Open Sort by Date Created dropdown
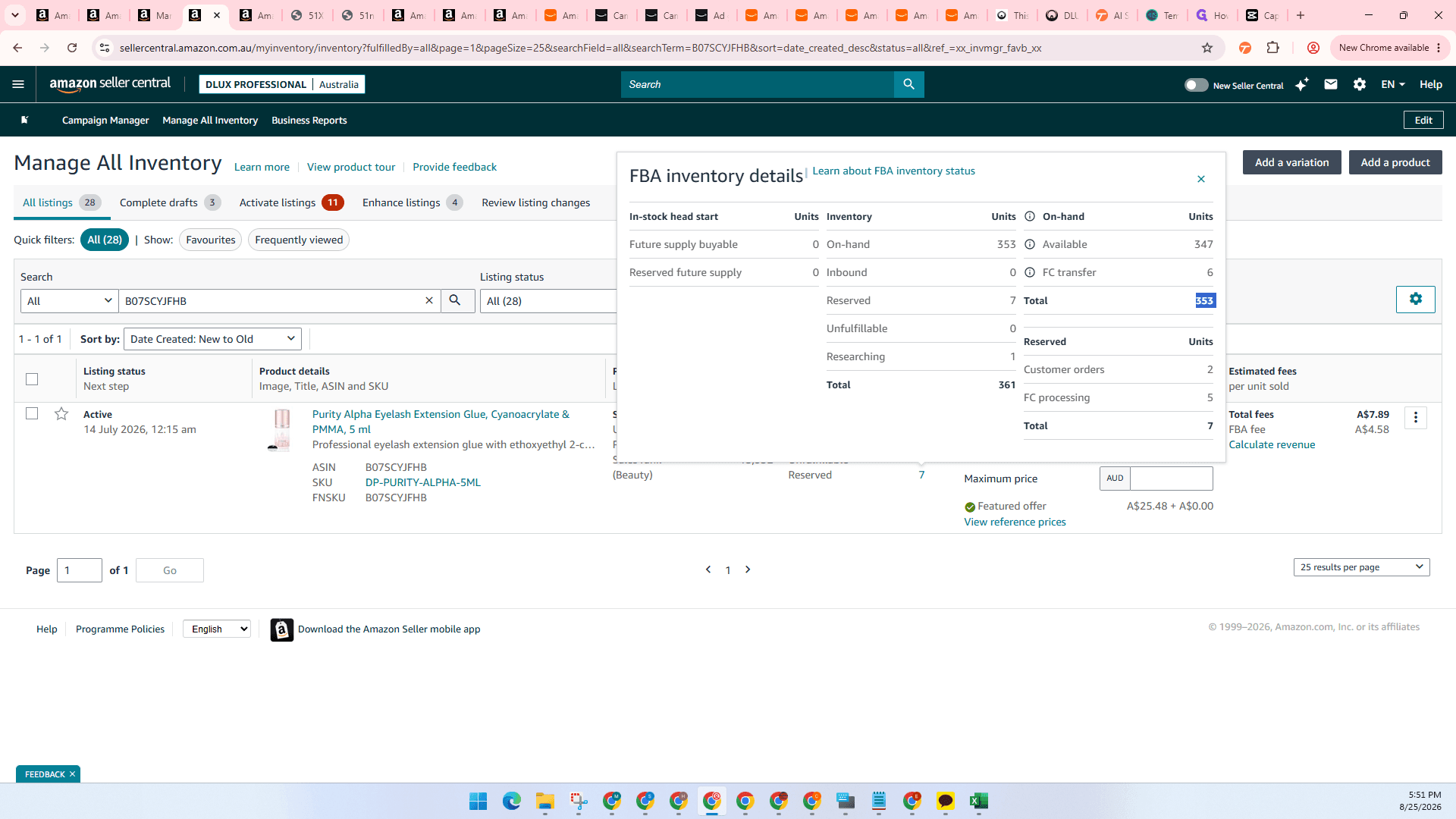The image size is (1456, 819). click(212, 339)
